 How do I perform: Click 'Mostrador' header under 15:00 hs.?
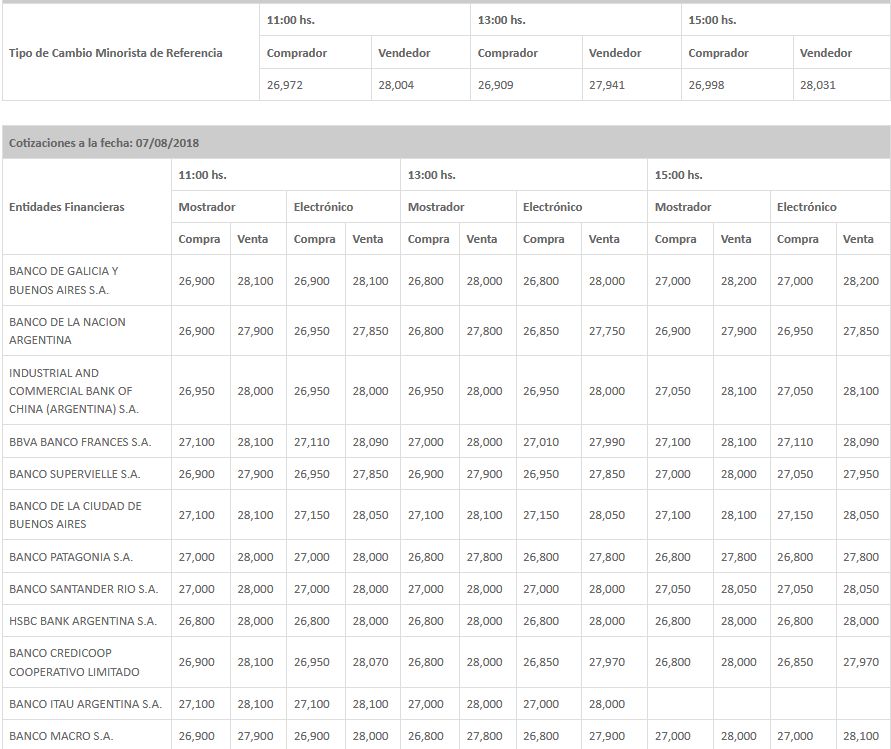point(683,207)
